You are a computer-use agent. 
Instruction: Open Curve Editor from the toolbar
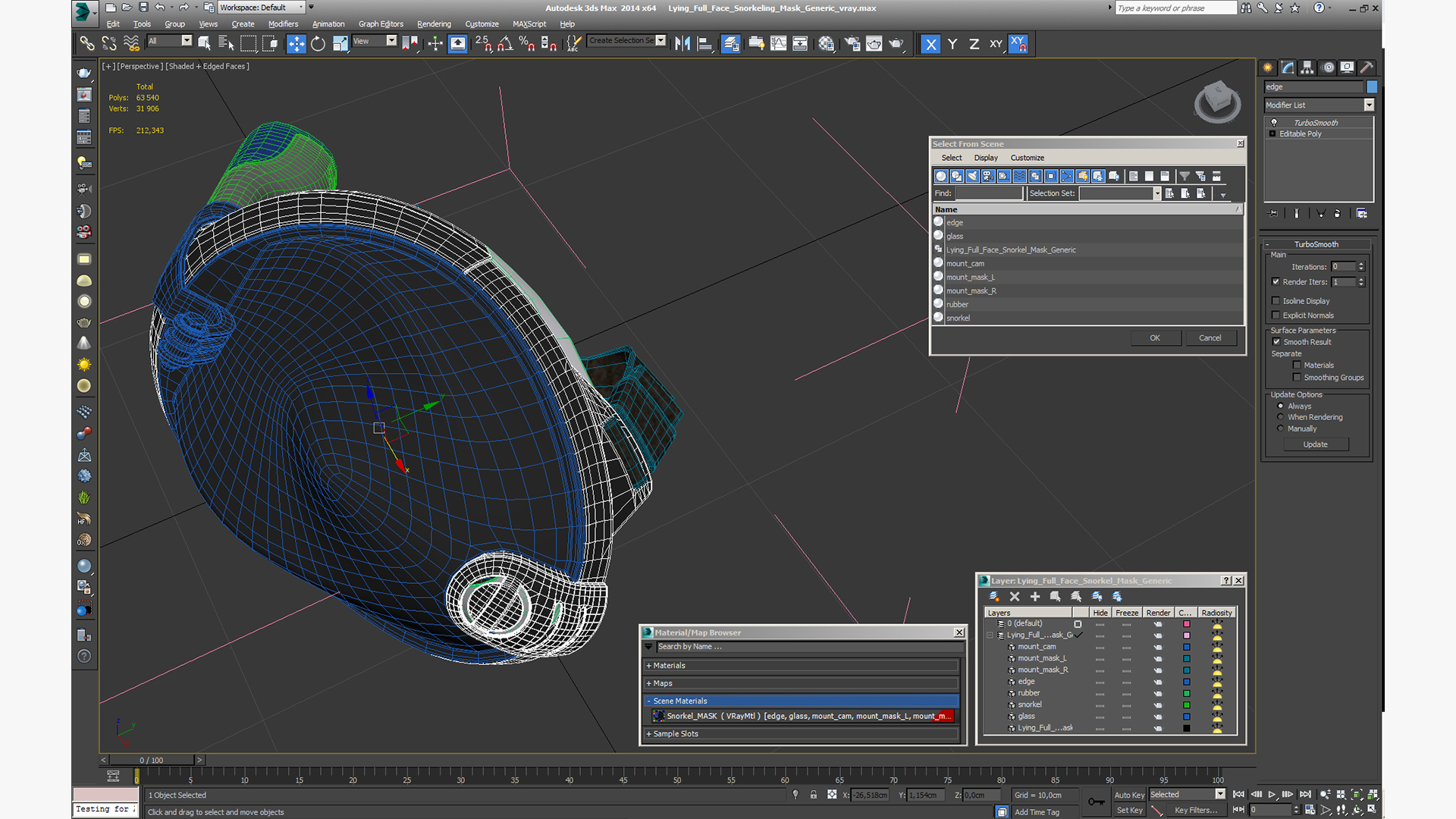(x=778, y=44)
